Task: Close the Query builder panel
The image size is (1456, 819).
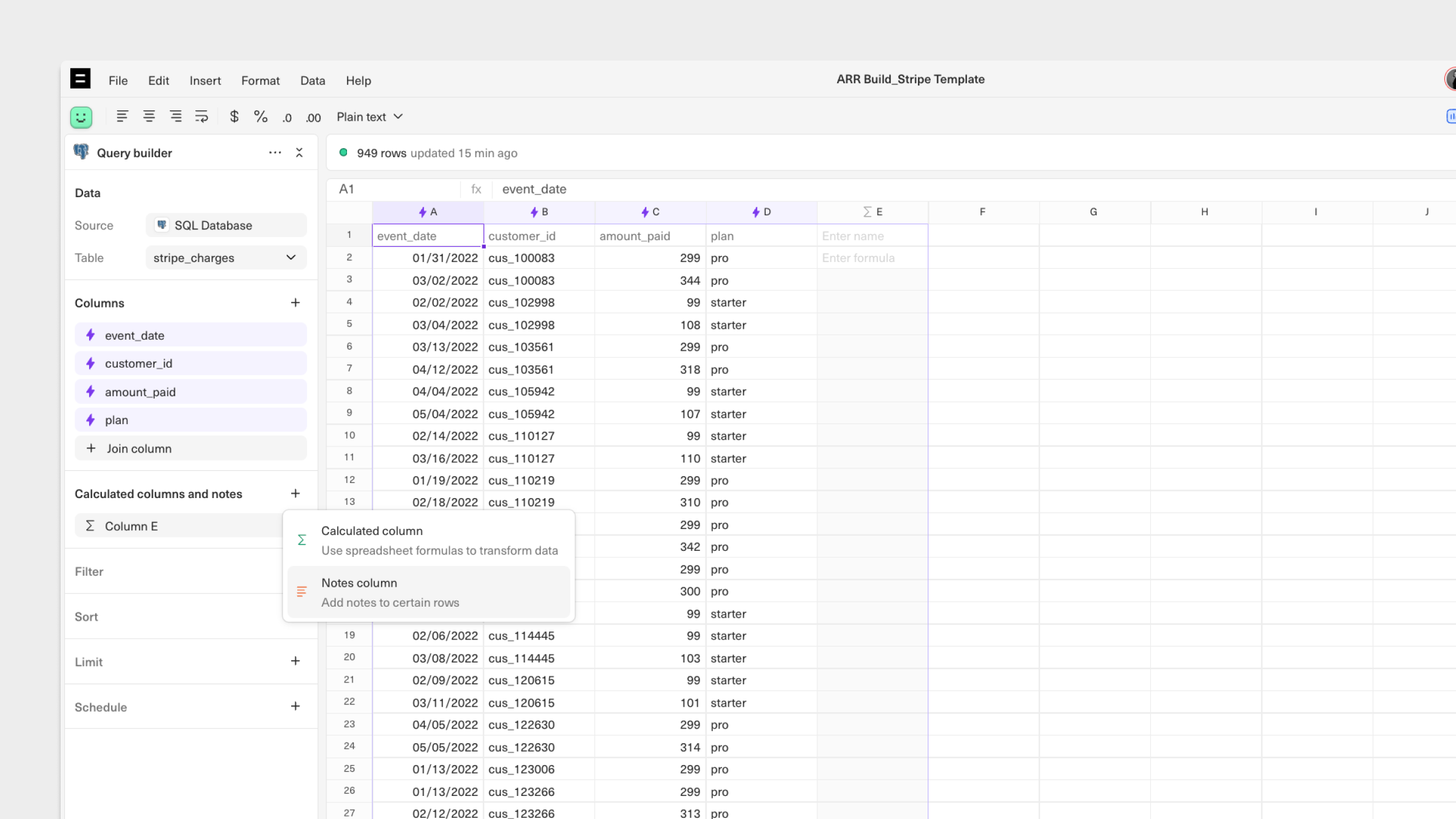Action: click(299, 153)
